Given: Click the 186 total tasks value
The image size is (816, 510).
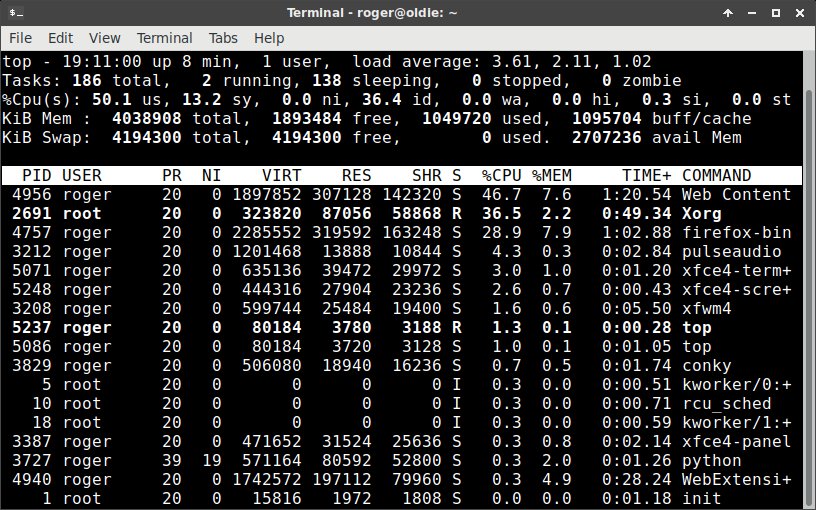Looking at the screenshot, I should point(86,81).
